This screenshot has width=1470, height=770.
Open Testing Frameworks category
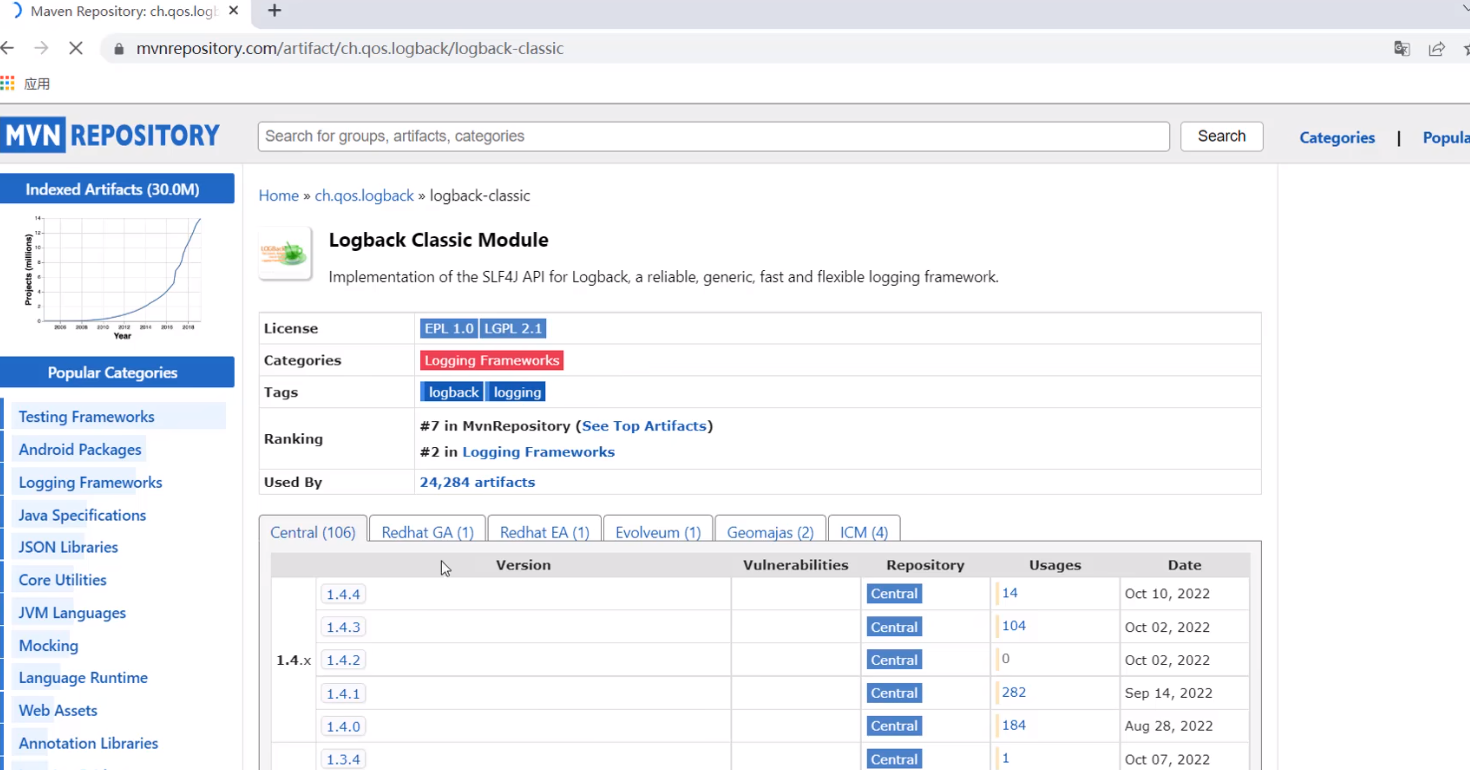86,417
